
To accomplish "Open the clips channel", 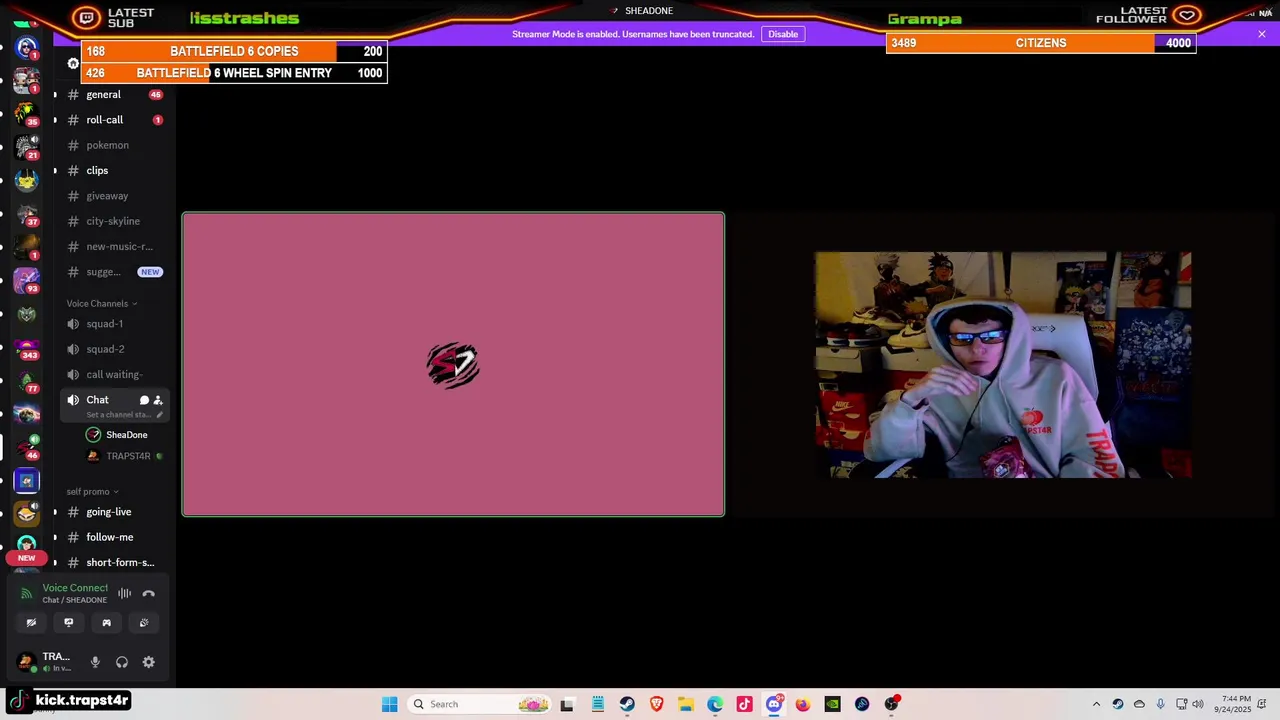I will click(x=113, y=171).
